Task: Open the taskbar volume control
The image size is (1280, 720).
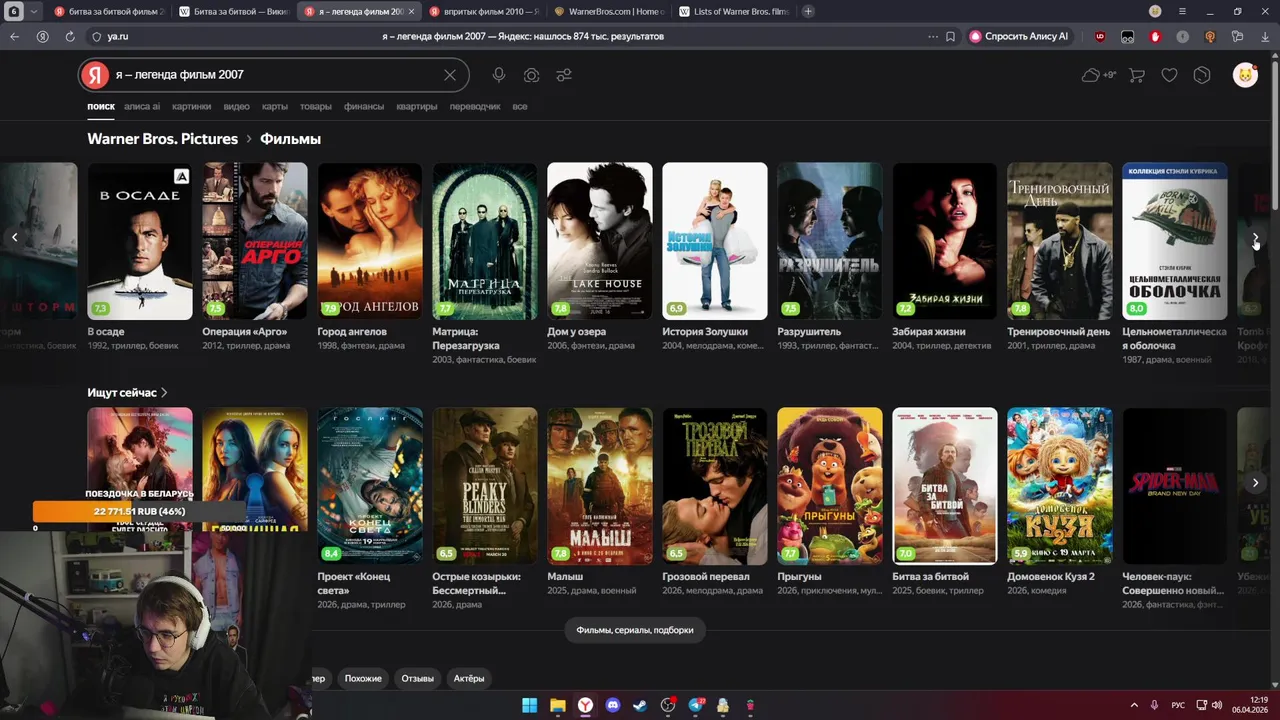Action: pyautogui.click(x=1217, y=705)
